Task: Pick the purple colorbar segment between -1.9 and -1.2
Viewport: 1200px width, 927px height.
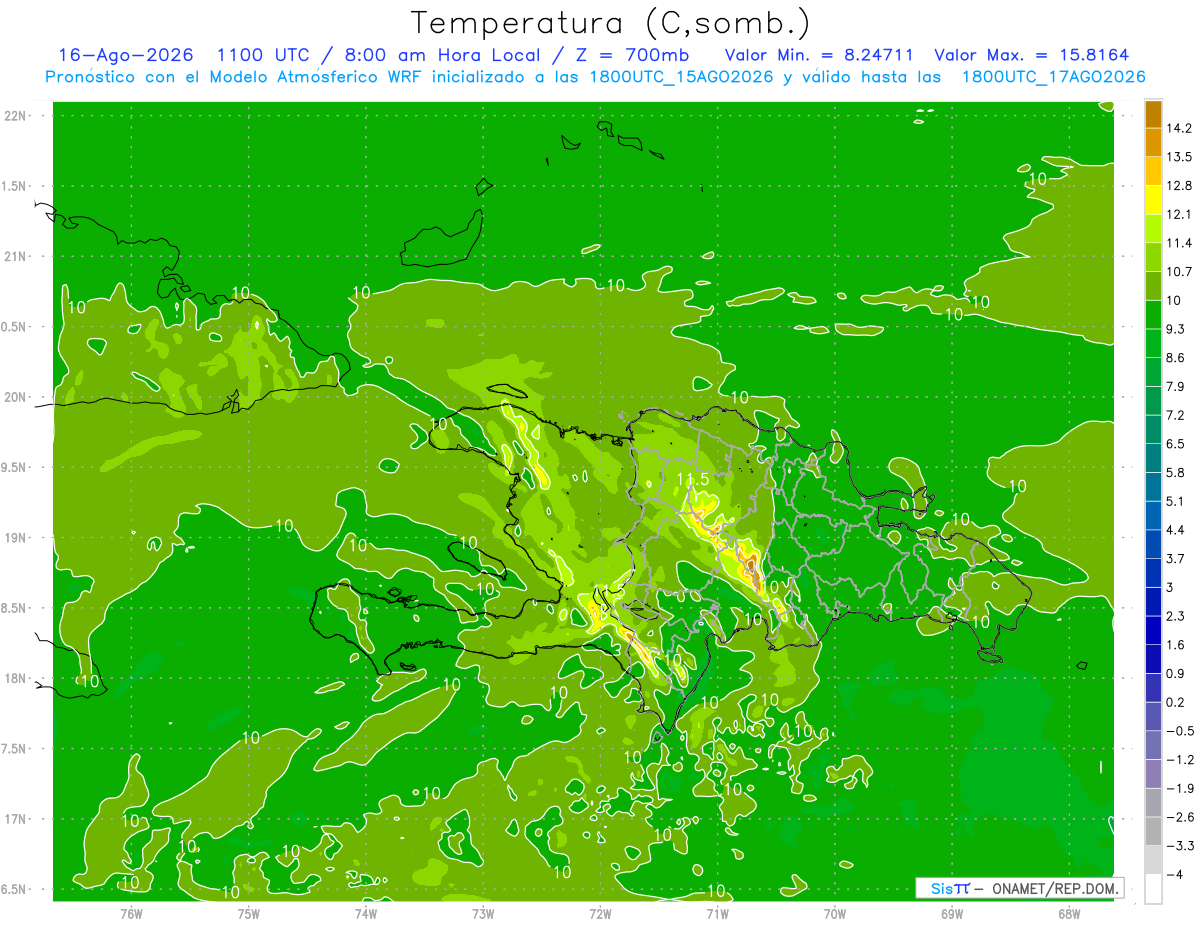Action: click(x=1153, y=774)
